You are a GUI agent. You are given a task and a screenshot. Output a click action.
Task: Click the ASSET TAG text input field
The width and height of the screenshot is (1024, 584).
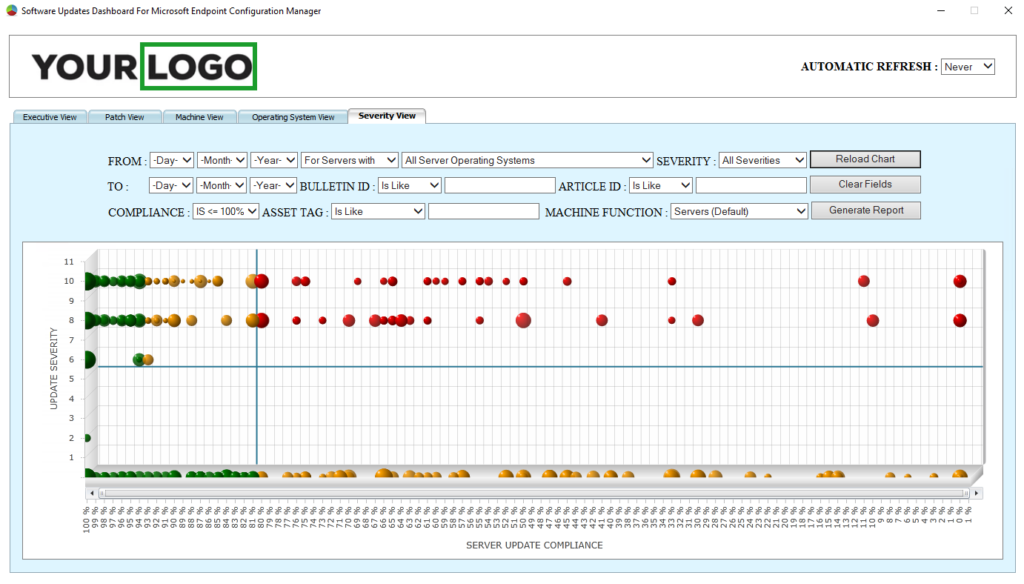(484, 210)
